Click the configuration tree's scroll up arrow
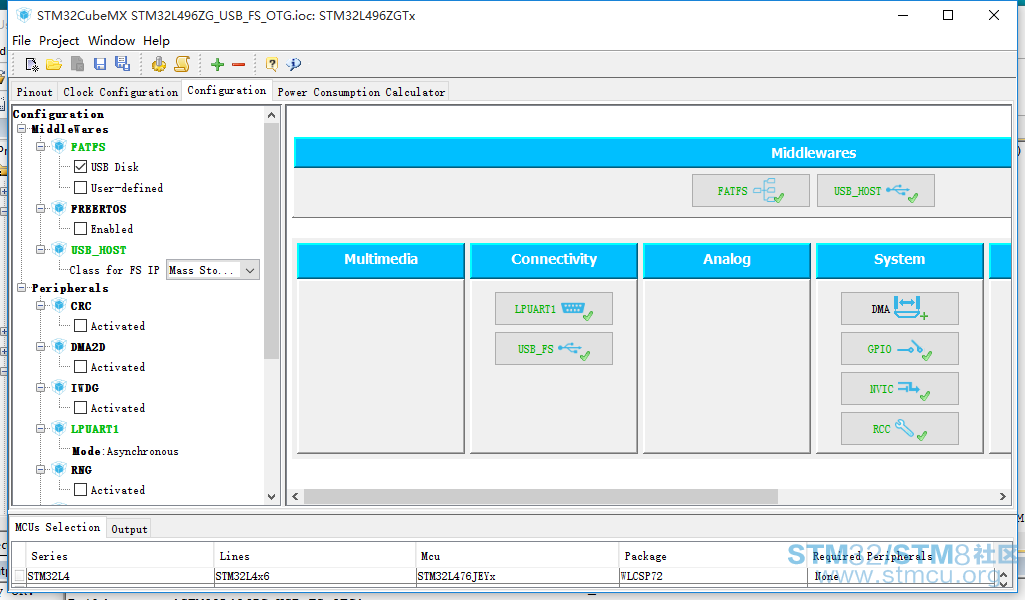The image size is (1025, 600). 272,115
